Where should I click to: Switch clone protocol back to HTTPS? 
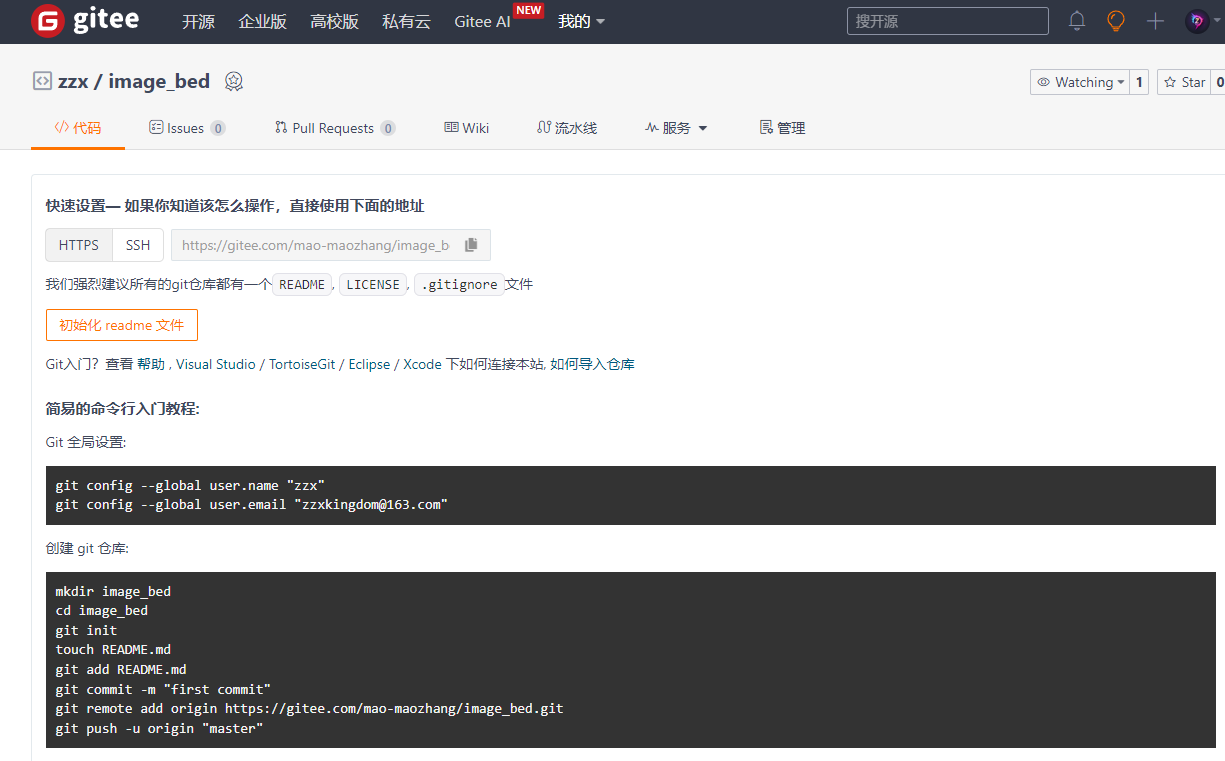[78, 244]
